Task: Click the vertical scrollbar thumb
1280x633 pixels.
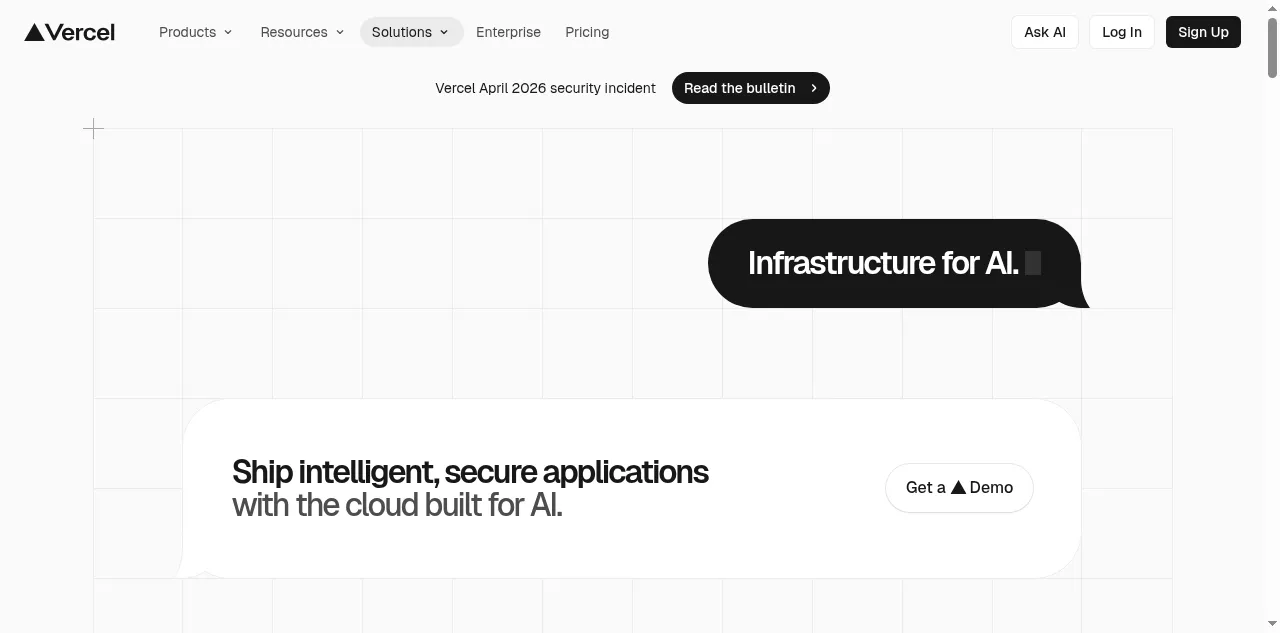Action: (x=1272, y=46)
